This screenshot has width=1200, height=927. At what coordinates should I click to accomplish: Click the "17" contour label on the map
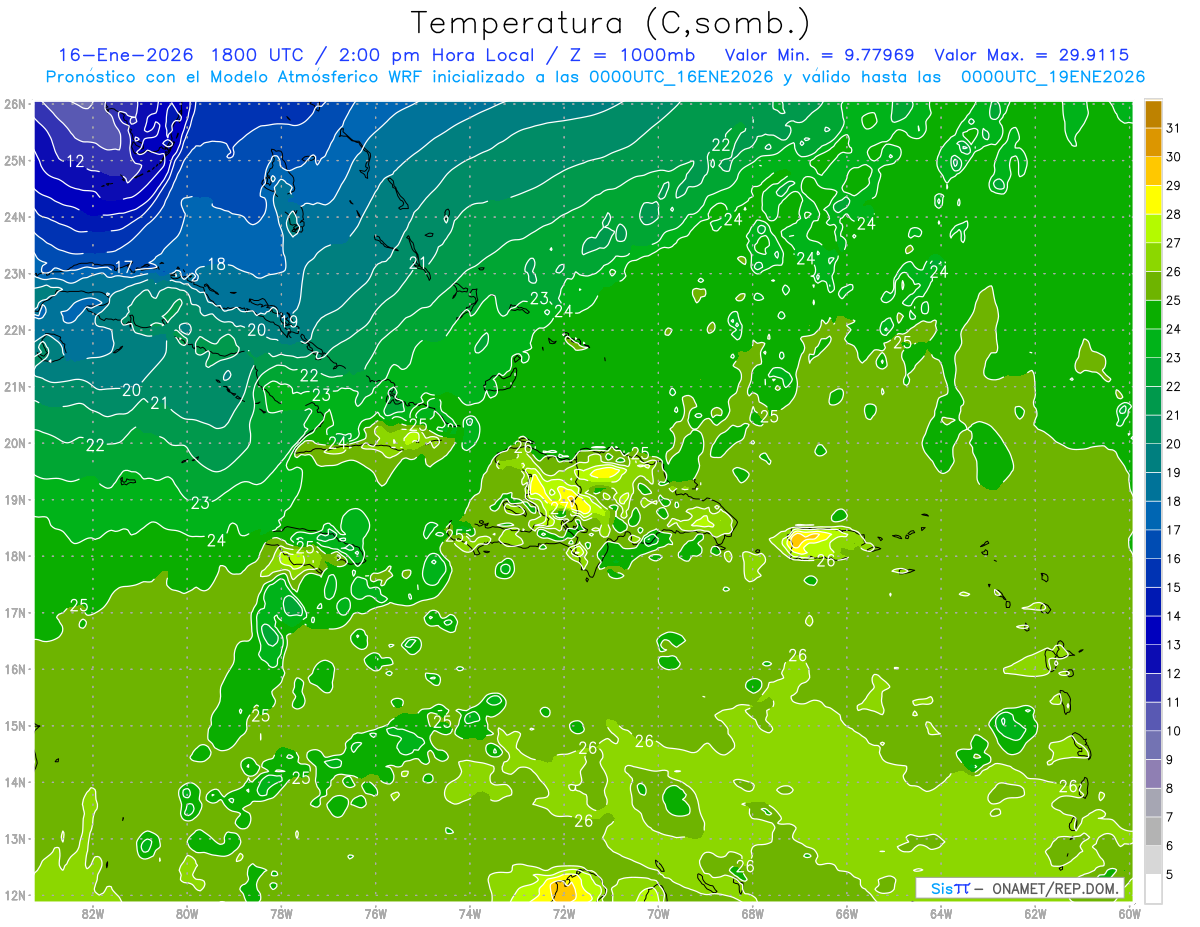pyautogui.click(x=123, y=267)
